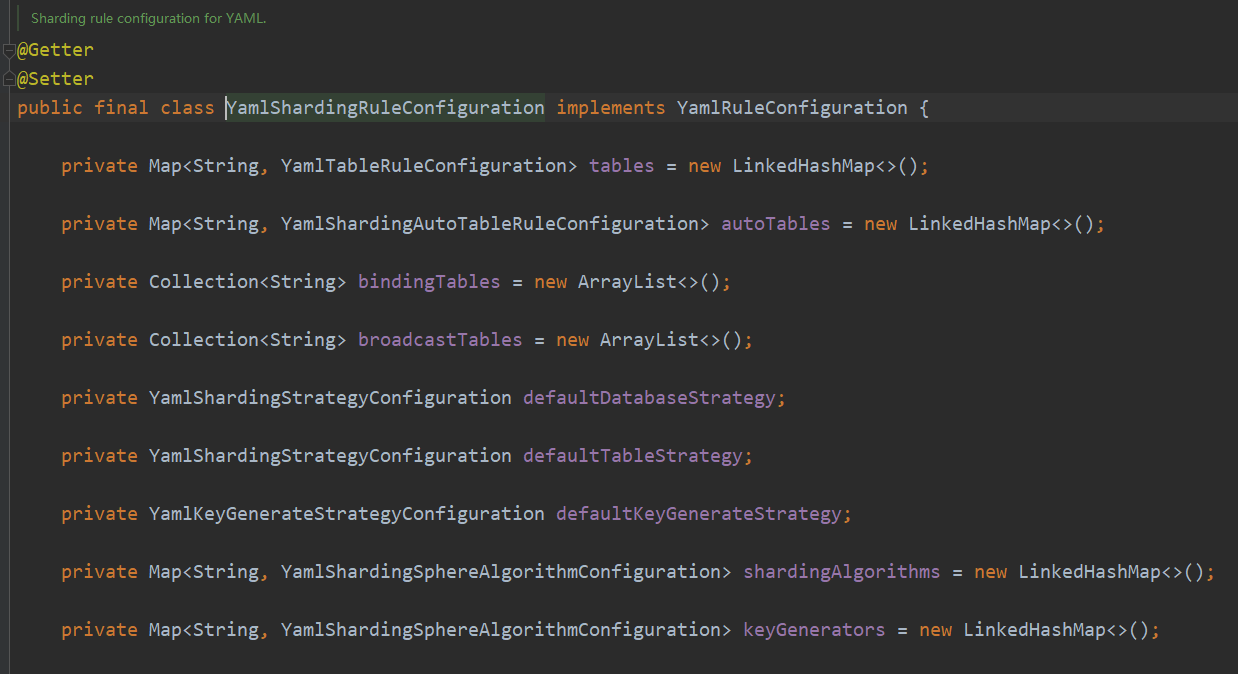Screen dimensions: 1238x674
Task: Click the 'defaultKeyGenerateStrategy' field name
Action: tap(699, 514)
